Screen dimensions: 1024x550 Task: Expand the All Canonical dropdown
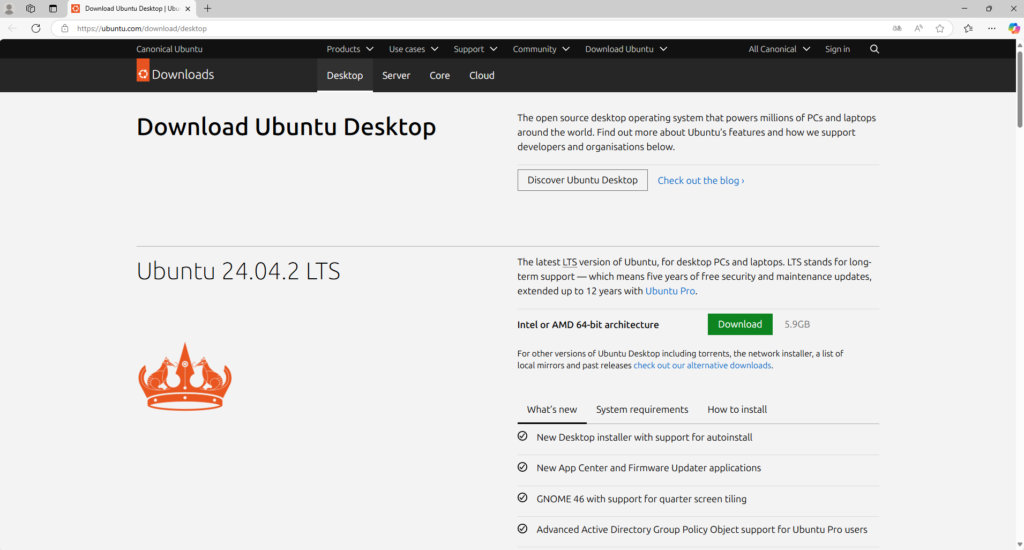[x=779, y=49]
